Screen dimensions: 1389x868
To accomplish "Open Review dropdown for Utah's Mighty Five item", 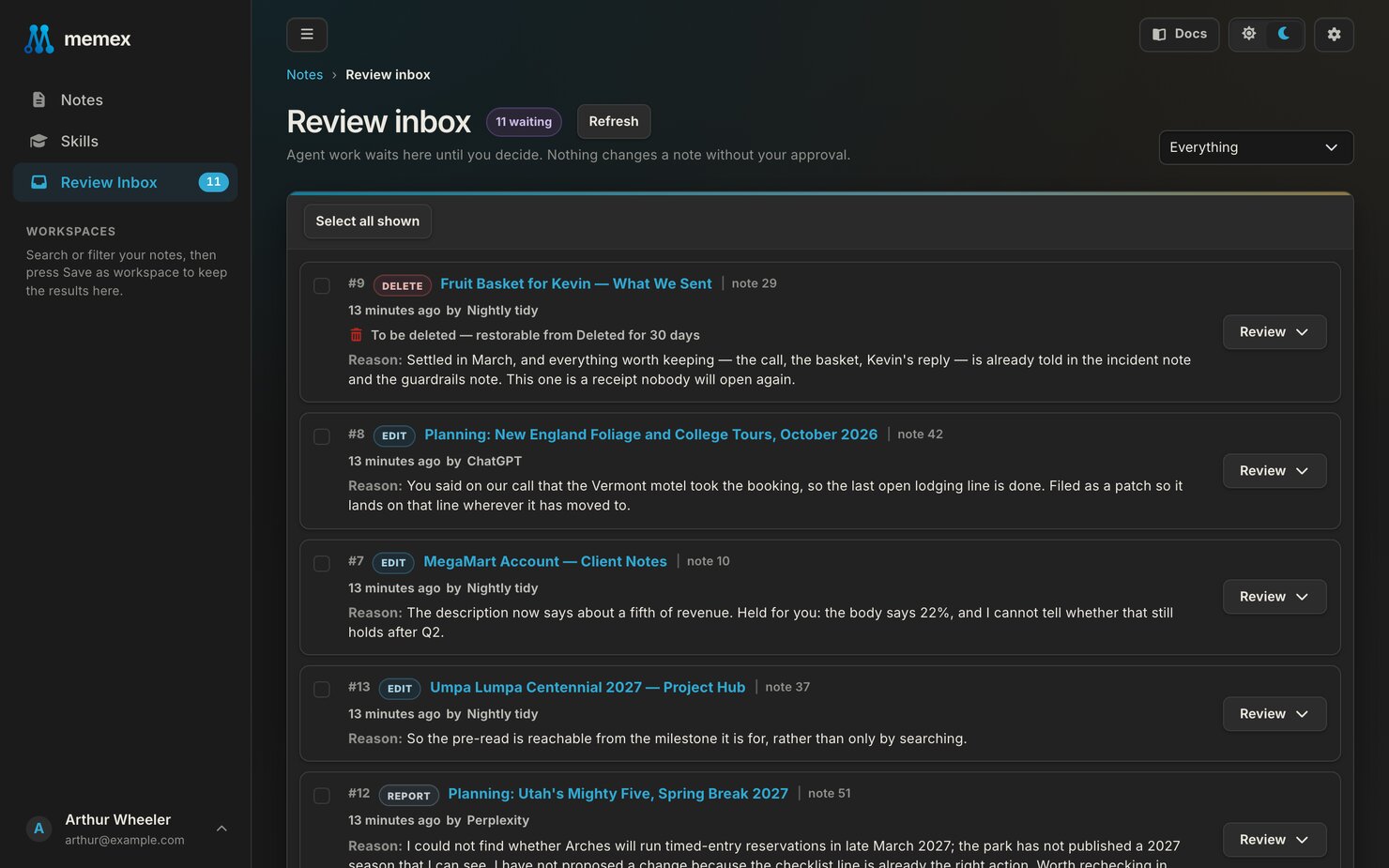I will click(1275, 840).
